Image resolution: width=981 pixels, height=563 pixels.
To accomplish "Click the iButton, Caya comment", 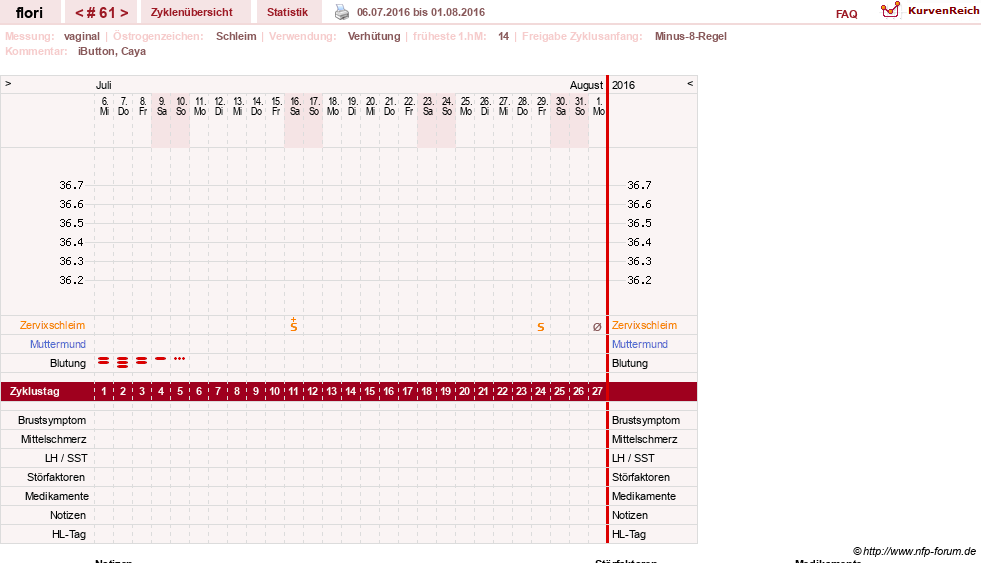I will pos(112,51).
